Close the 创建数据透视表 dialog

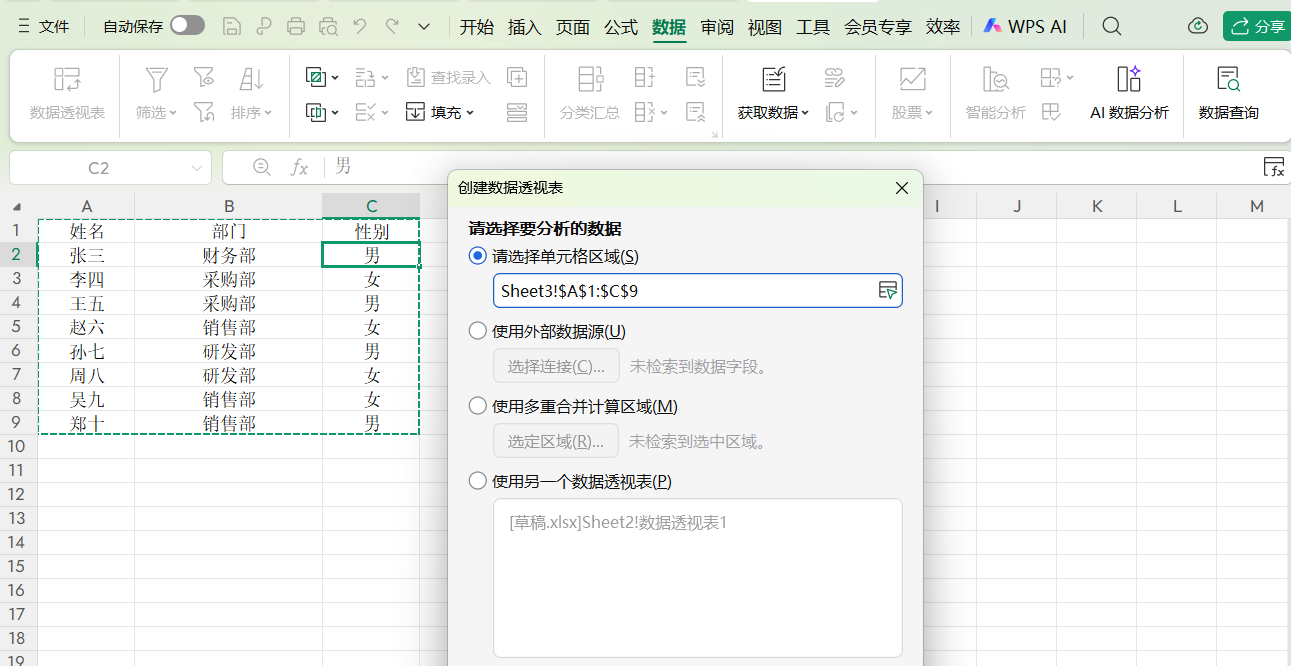(x=901, y=188)
